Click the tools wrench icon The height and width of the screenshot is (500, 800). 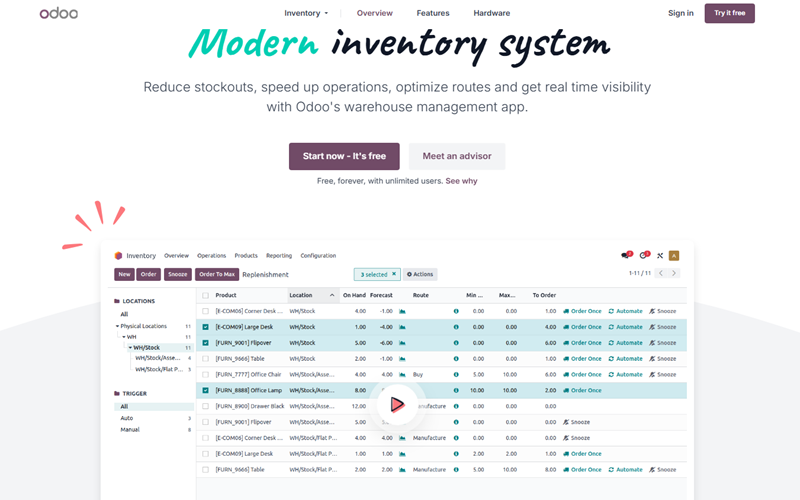click(660, 256)
